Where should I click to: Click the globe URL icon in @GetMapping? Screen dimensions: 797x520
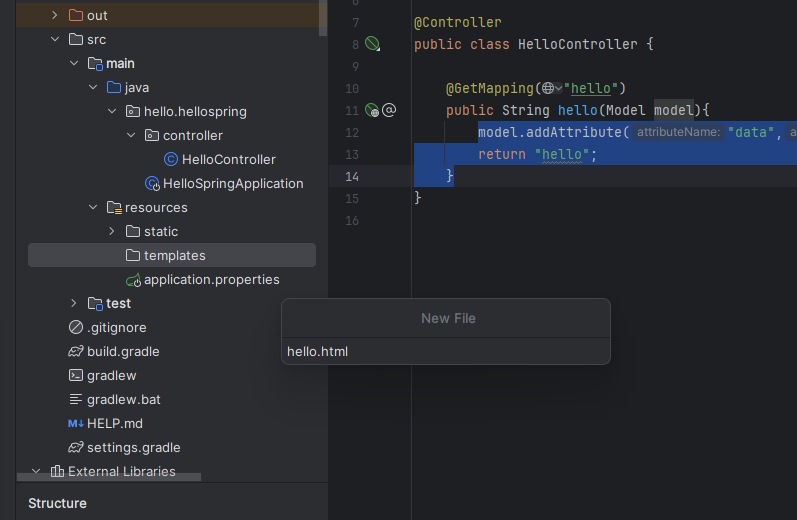pos(548,87)
